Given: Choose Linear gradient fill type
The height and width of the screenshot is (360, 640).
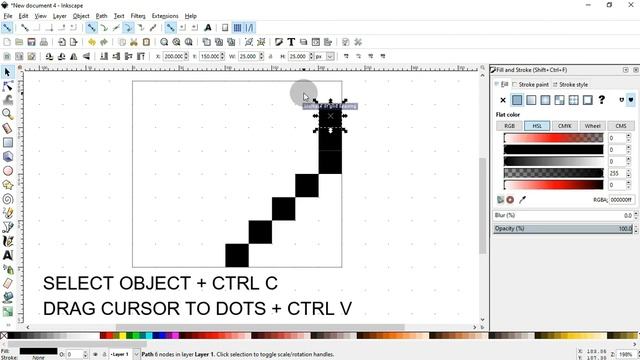Looking at the screenshot, I should pyautogui.click(x=531, y=100).
